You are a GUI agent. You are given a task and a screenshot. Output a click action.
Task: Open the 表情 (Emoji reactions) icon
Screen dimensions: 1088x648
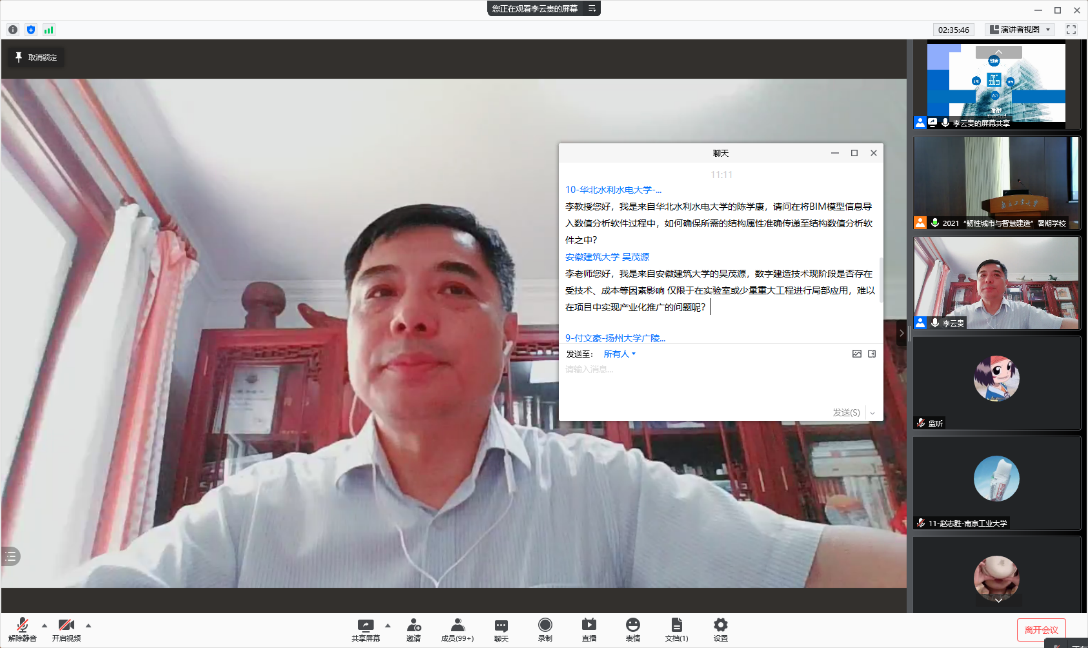click(x=633, y=627)
